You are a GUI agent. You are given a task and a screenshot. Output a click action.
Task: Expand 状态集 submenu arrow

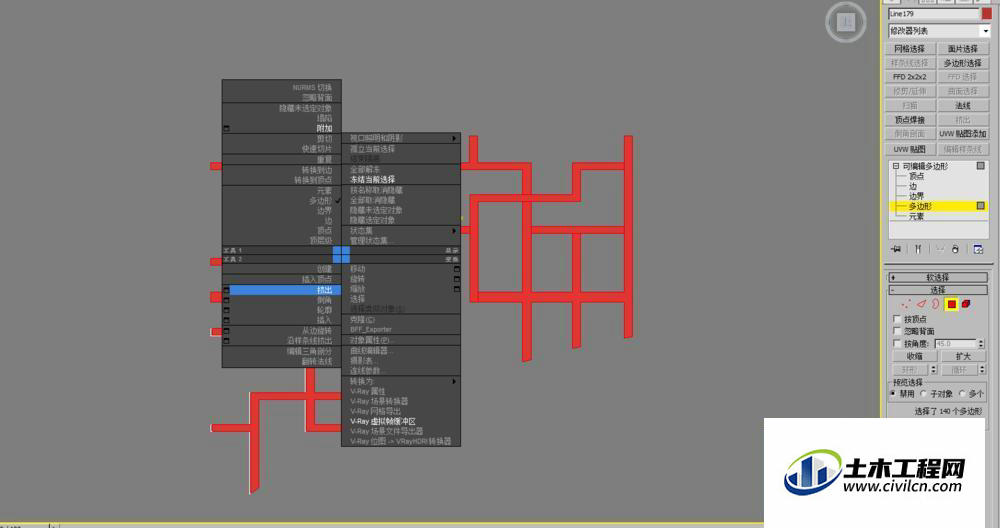point(454,230)
